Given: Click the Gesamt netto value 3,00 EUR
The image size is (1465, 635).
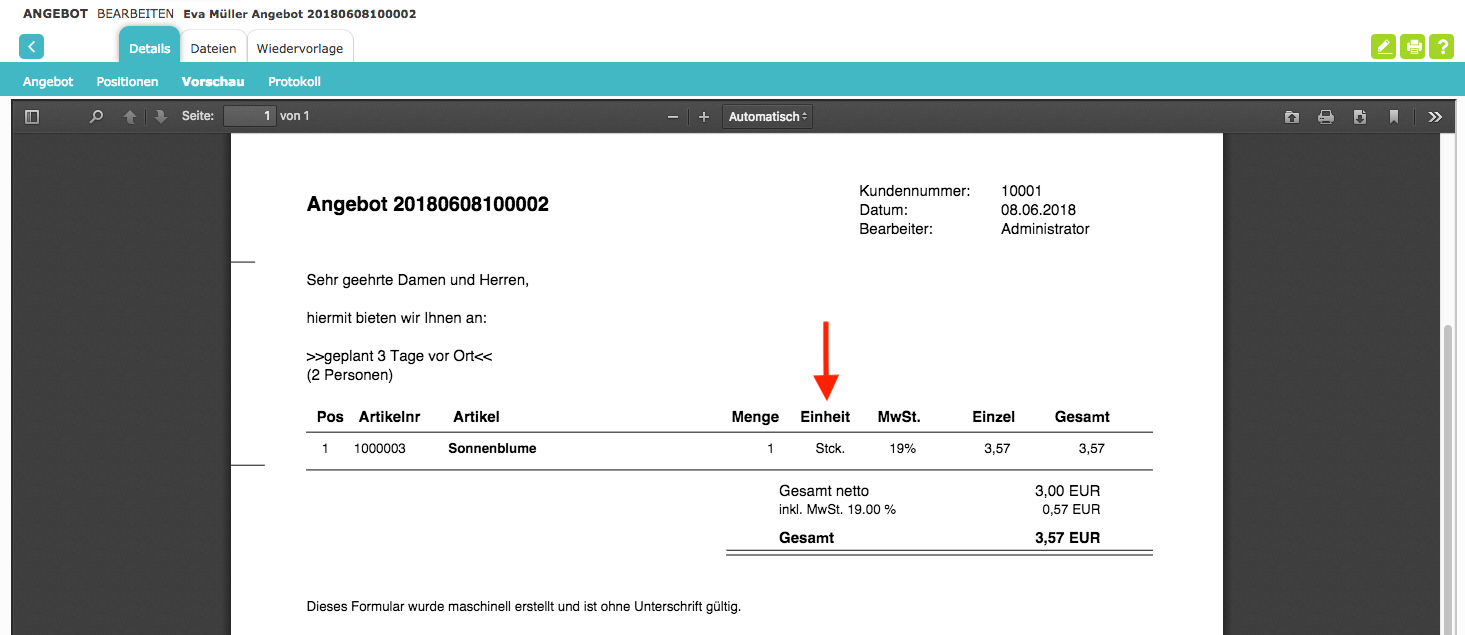Looking at the screenshot, I should click(x=1067, y=491).
